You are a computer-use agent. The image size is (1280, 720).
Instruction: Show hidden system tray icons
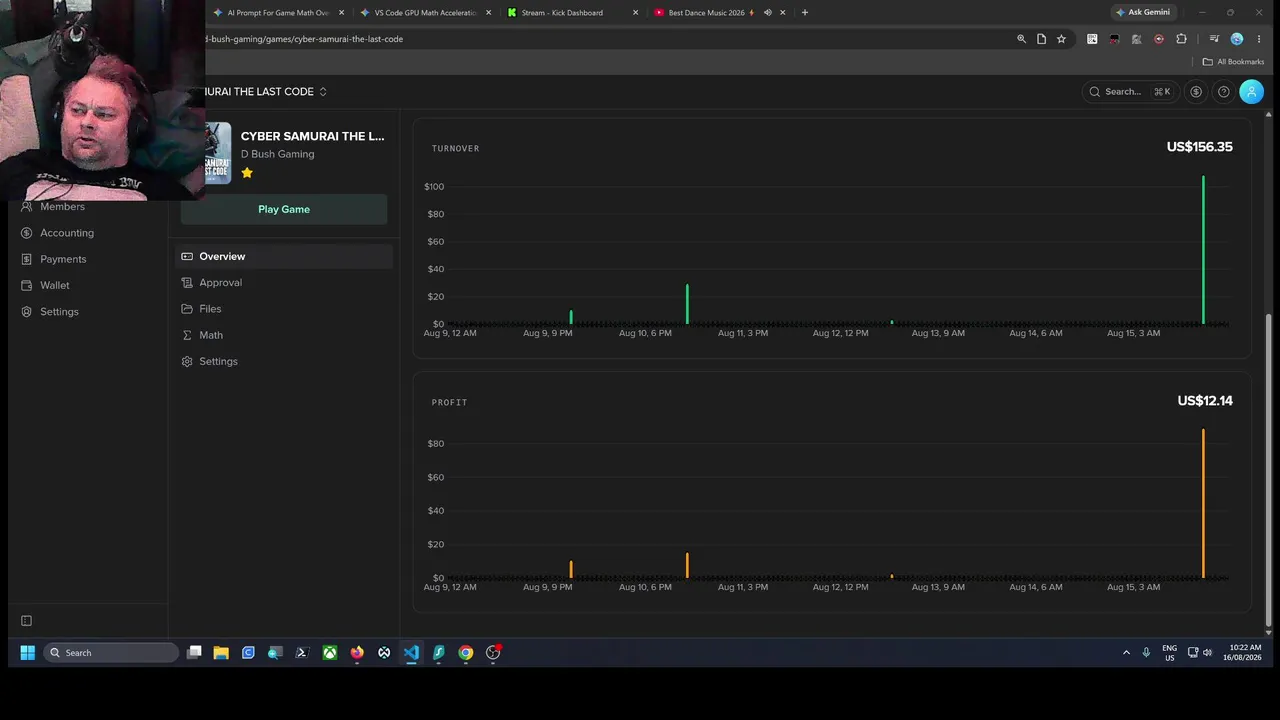1126,653
